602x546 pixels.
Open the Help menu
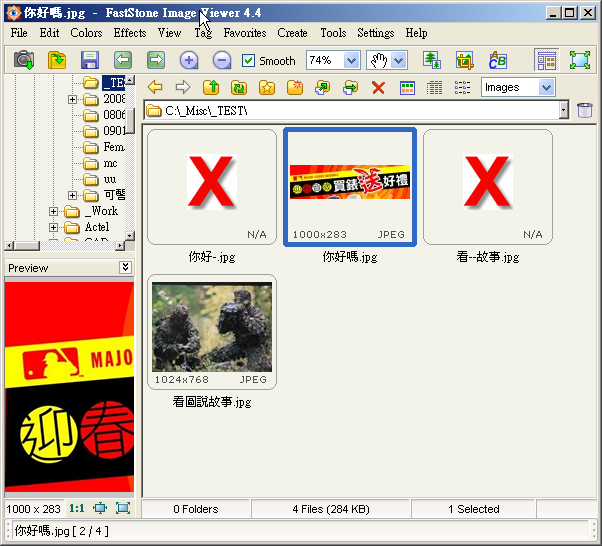(x=416, y=33)
